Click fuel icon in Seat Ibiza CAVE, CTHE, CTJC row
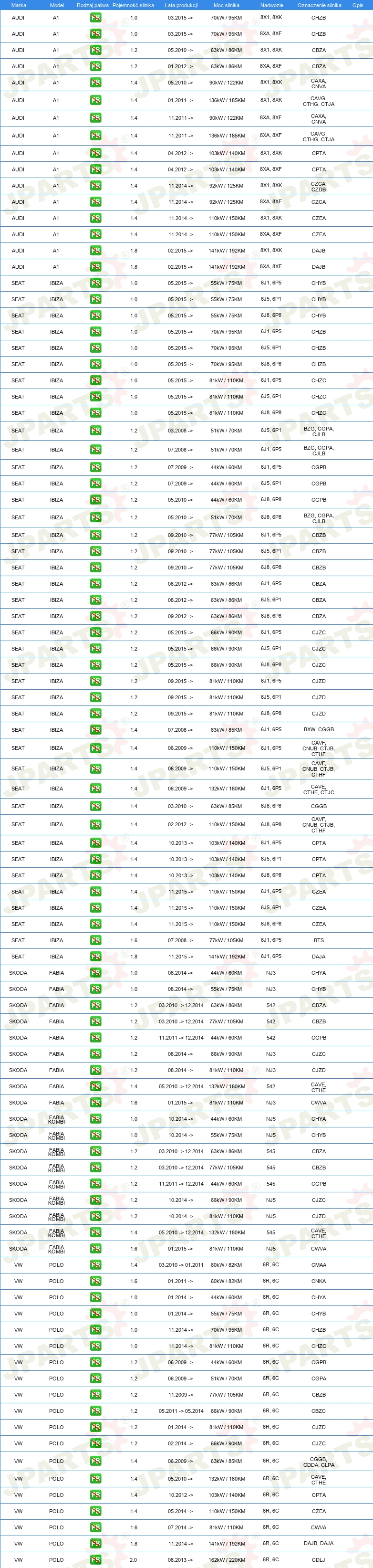Image resolution: width=373 pixels, height=1568 pixels. pyautogui.click(x=95, y=789)
